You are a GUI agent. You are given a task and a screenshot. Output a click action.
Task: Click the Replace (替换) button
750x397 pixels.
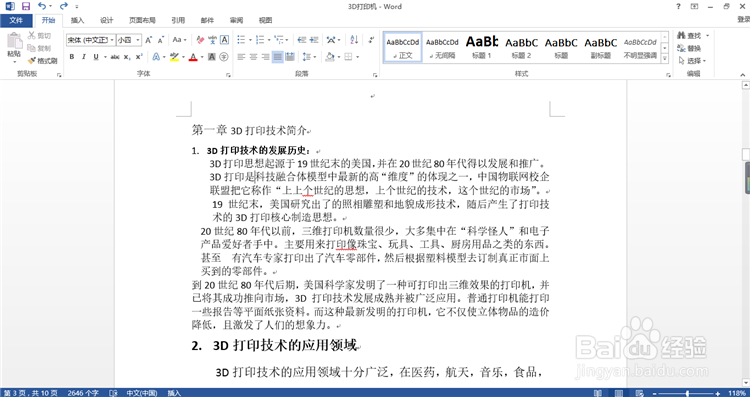[x=690, y=48]
